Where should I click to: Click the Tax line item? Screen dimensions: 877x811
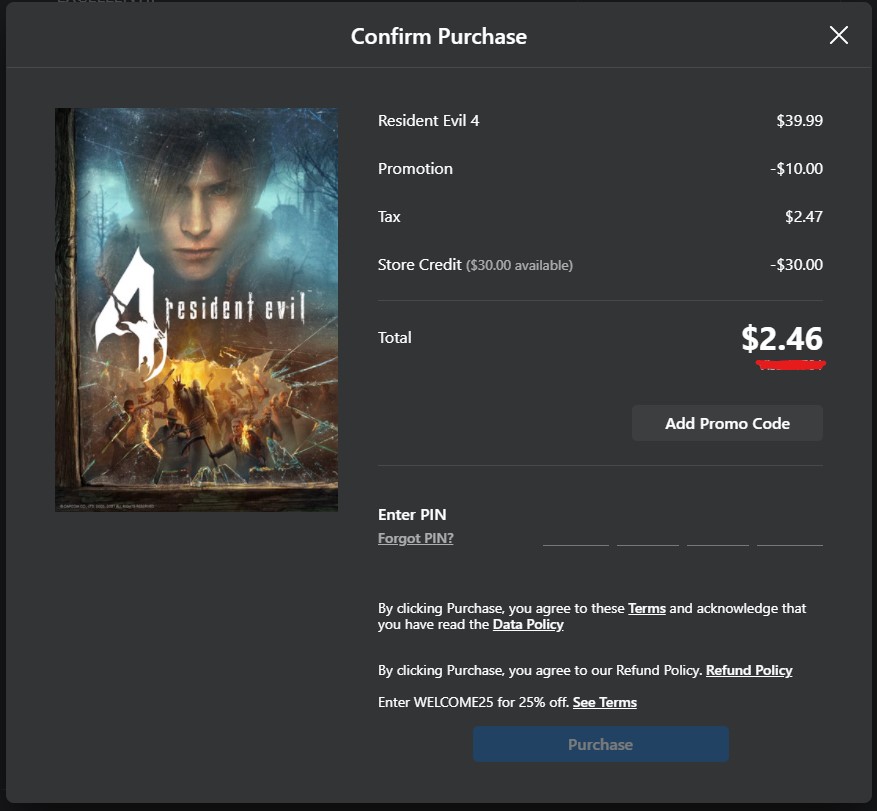pyautogui.click(x=389, y=216)
